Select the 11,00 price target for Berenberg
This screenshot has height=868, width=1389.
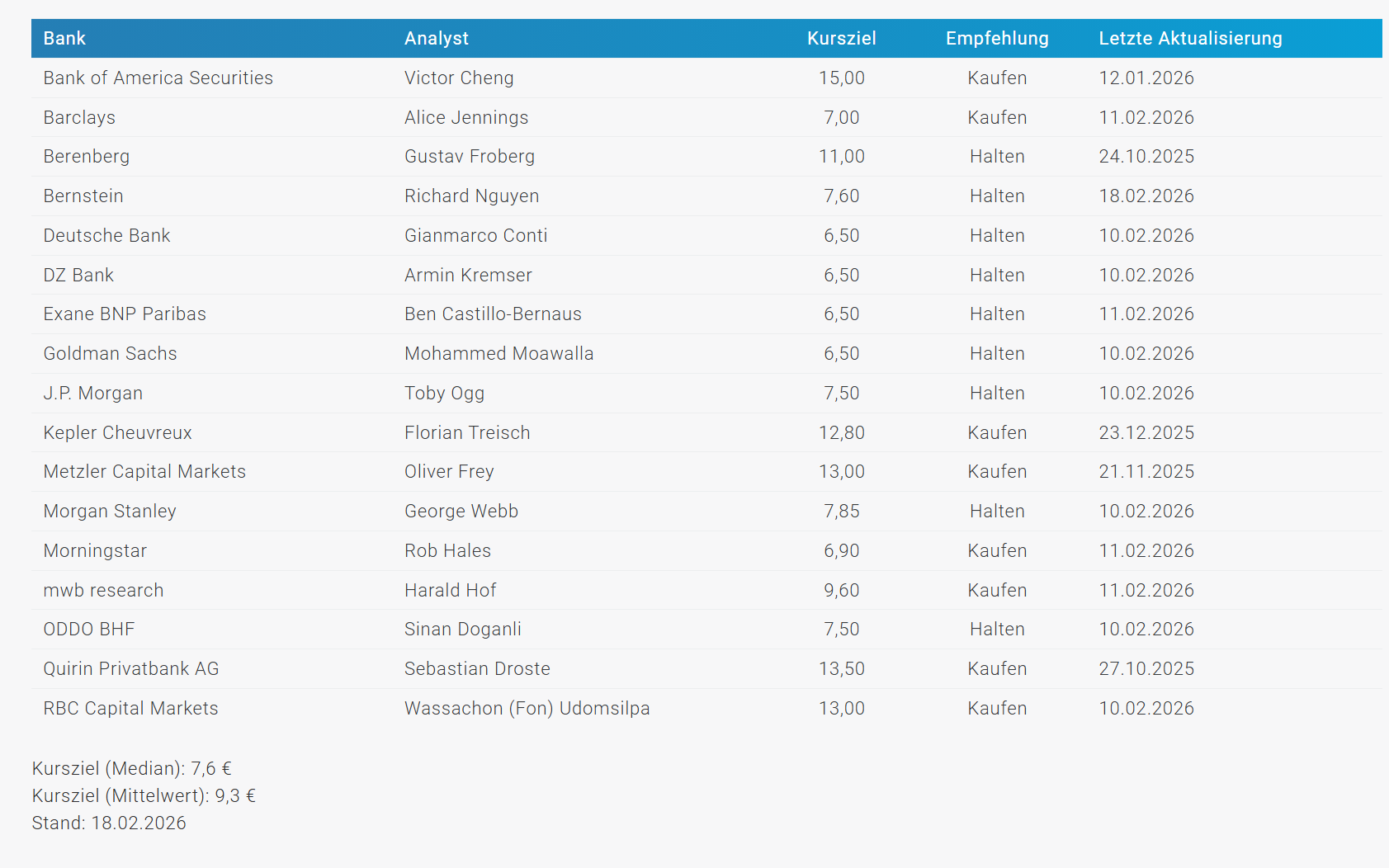coord(842,157)
